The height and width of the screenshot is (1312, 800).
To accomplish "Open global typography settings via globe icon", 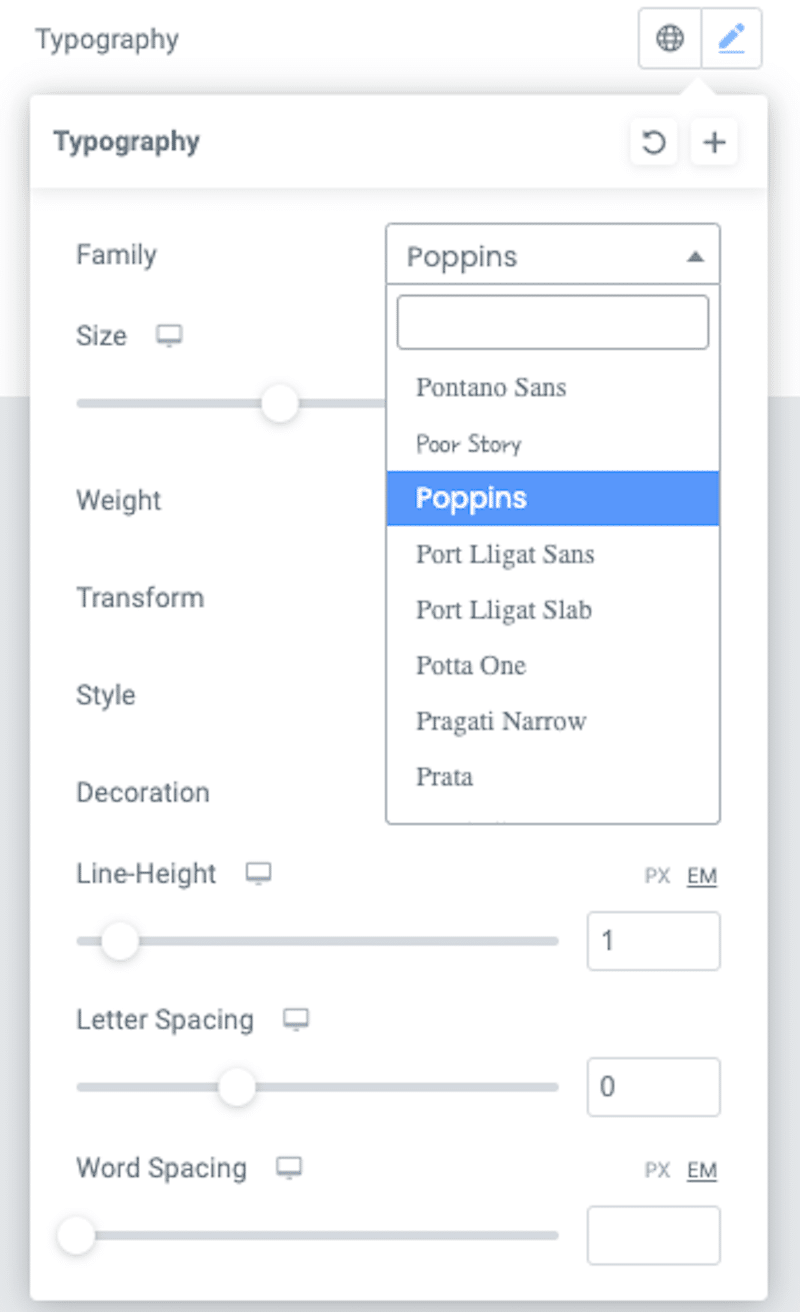I will tap(668, 38).
